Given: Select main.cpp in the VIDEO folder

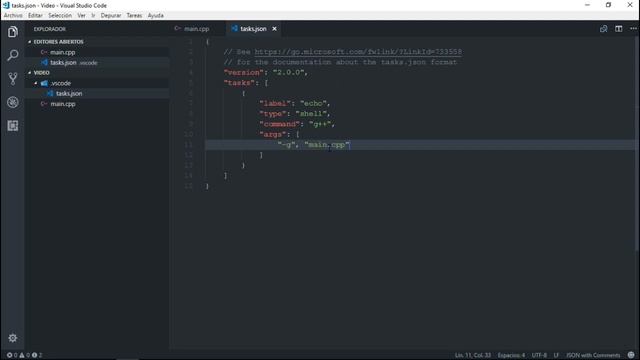Looking at the screenshot, I should [x=62, y=104].
